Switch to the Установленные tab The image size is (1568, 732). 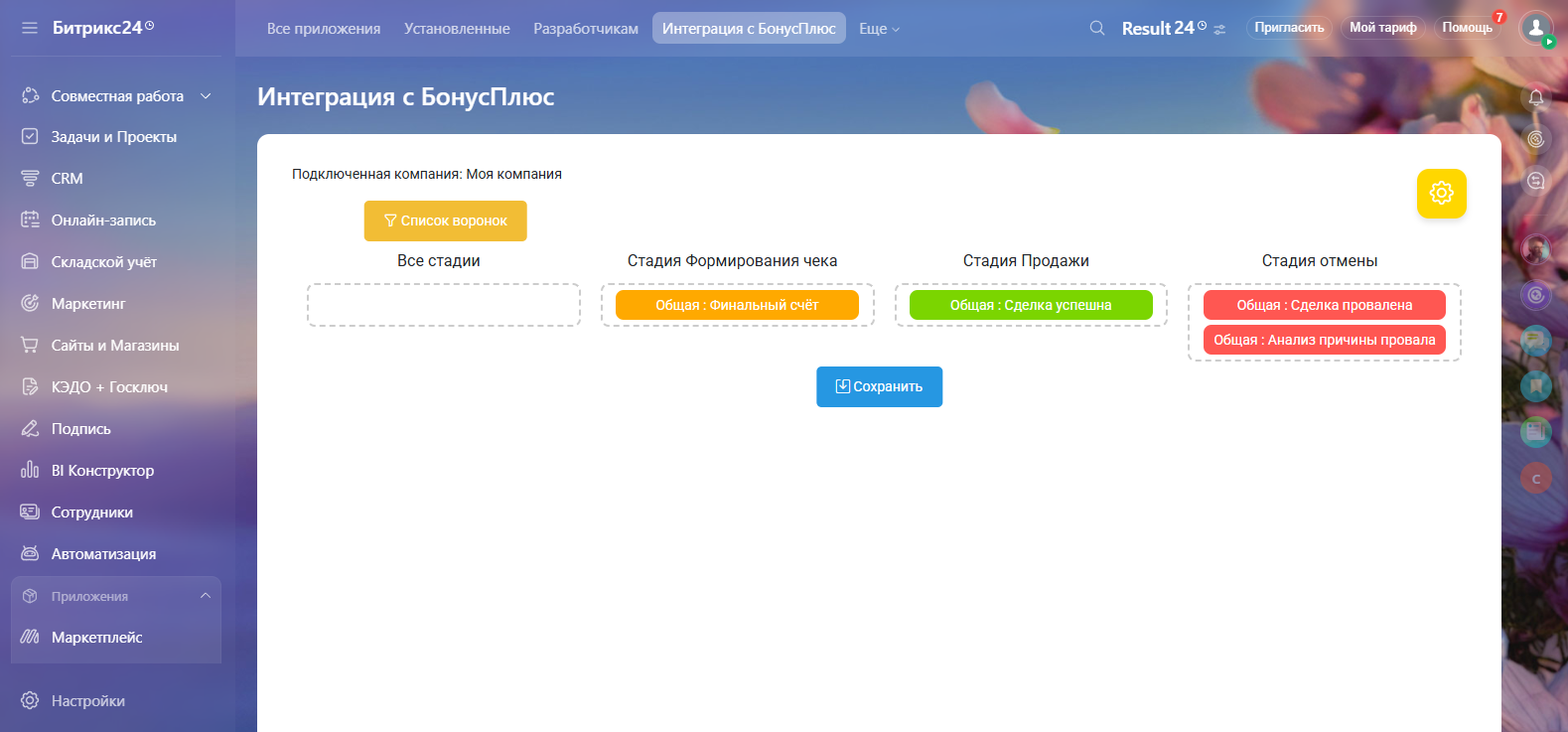point(457,29)
